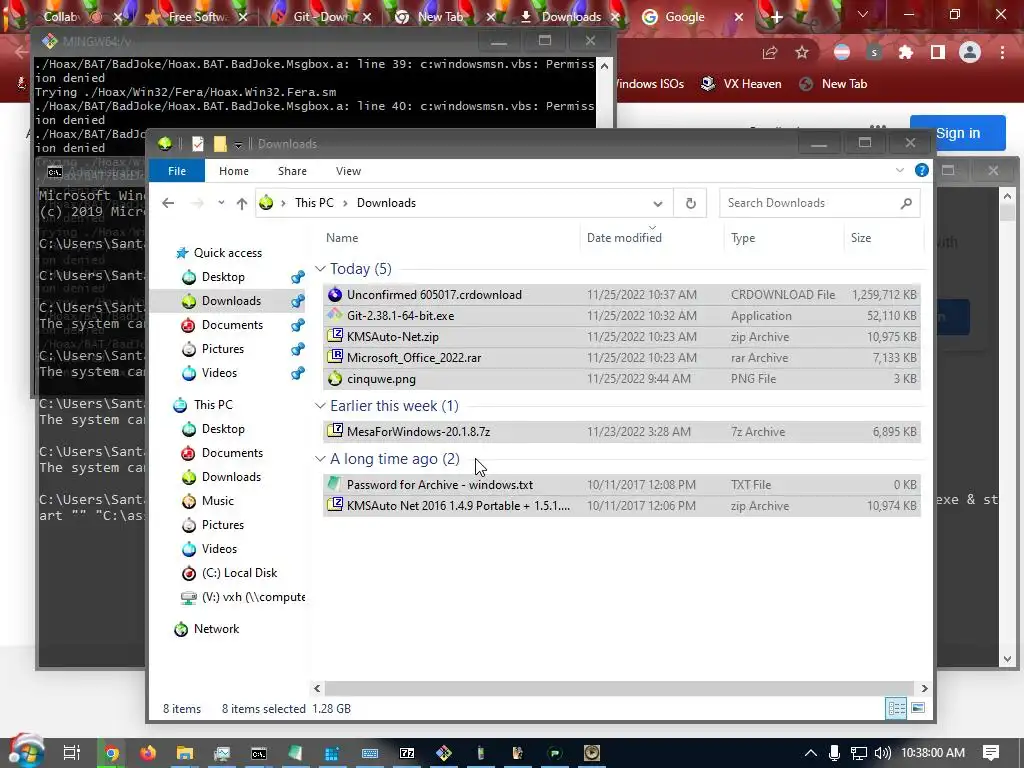
Task: Open new Chrome tab with plus button
Action: pos(776,17)
